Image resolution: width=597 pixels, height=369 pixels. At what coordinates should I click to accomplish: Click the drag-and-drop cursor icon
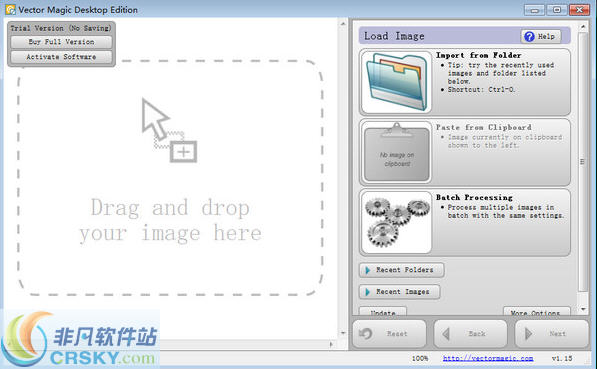click(x=169, y=130)
